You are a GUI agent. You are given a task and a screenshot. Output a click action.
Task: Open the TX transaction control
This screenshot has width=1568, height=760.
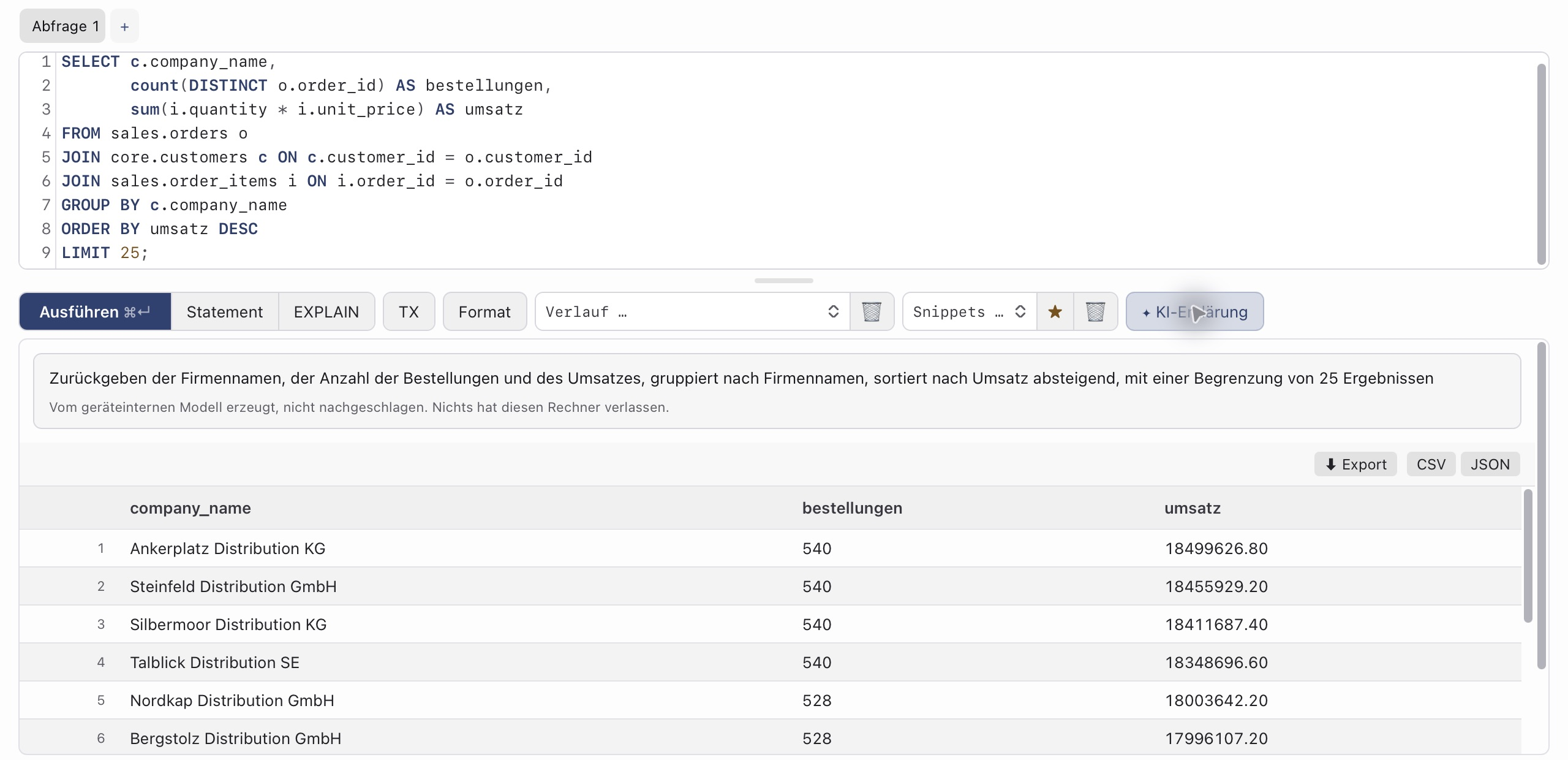point(409,311)
